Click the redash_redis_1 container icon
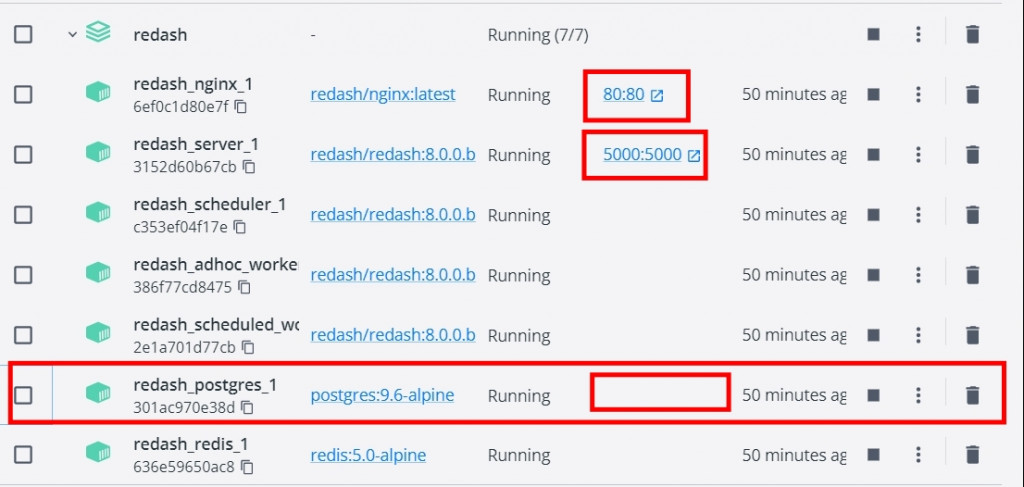The width and height of the screenshot is (1024, 487). point(98,452)
